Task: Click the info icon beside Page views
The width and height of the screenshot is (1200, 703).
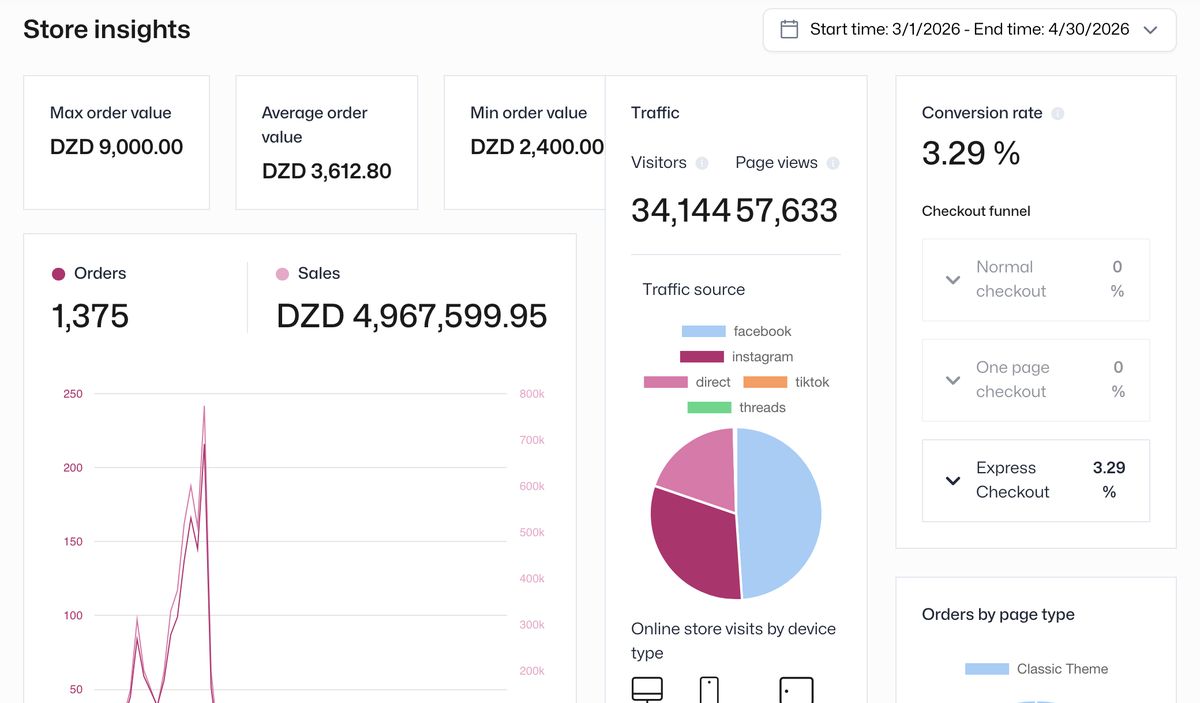Action: click(833, 163)
